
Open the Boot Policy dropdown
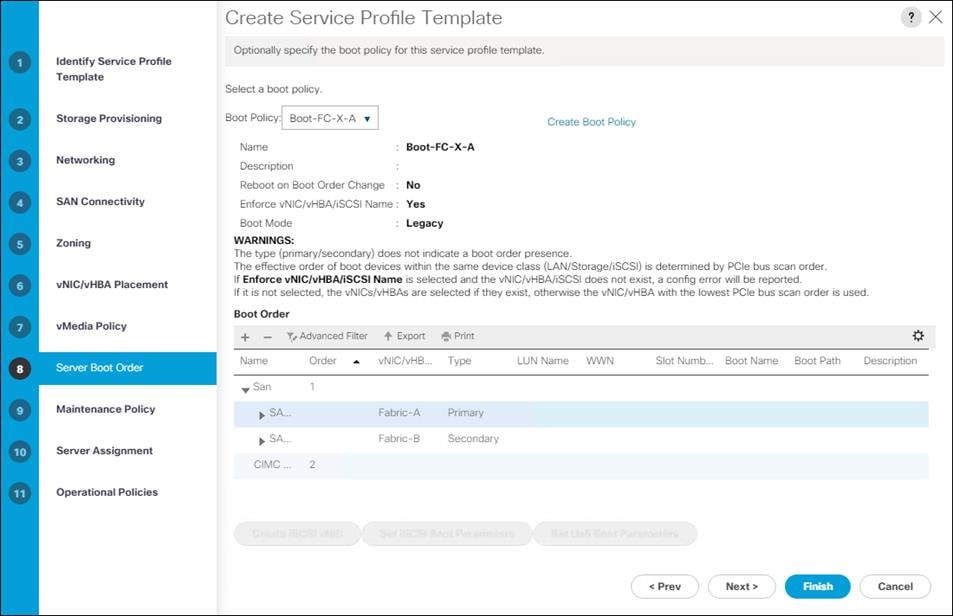click(x=330, y=119)
